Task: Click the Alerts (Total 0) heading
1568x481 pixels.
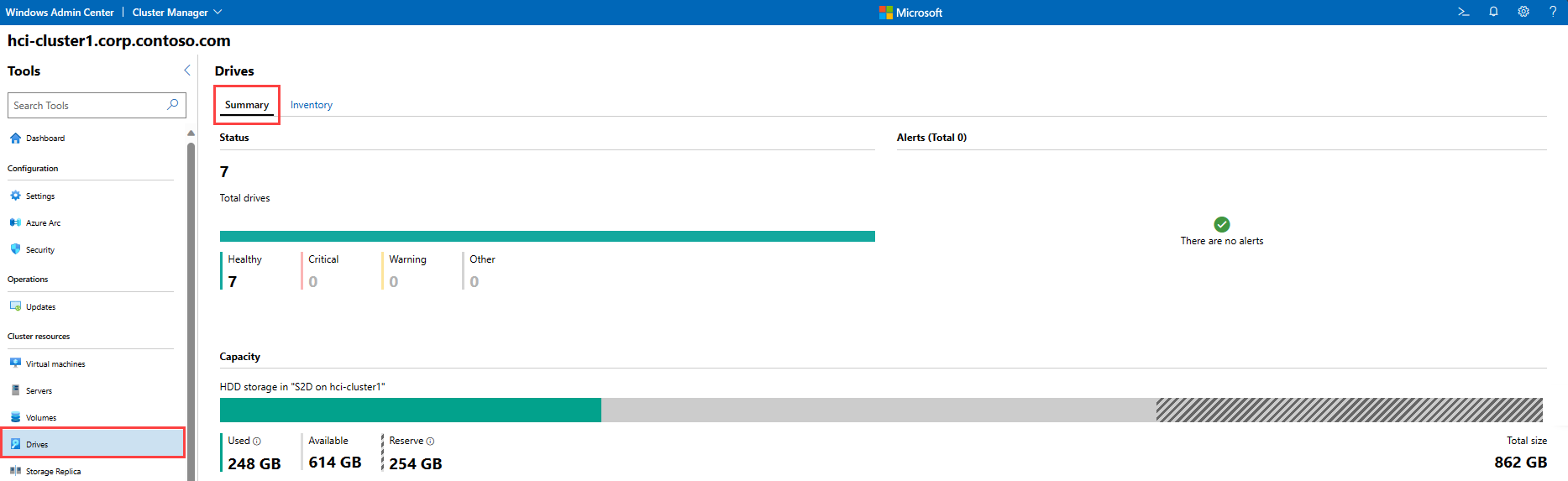Action: [x=931, y=137]
